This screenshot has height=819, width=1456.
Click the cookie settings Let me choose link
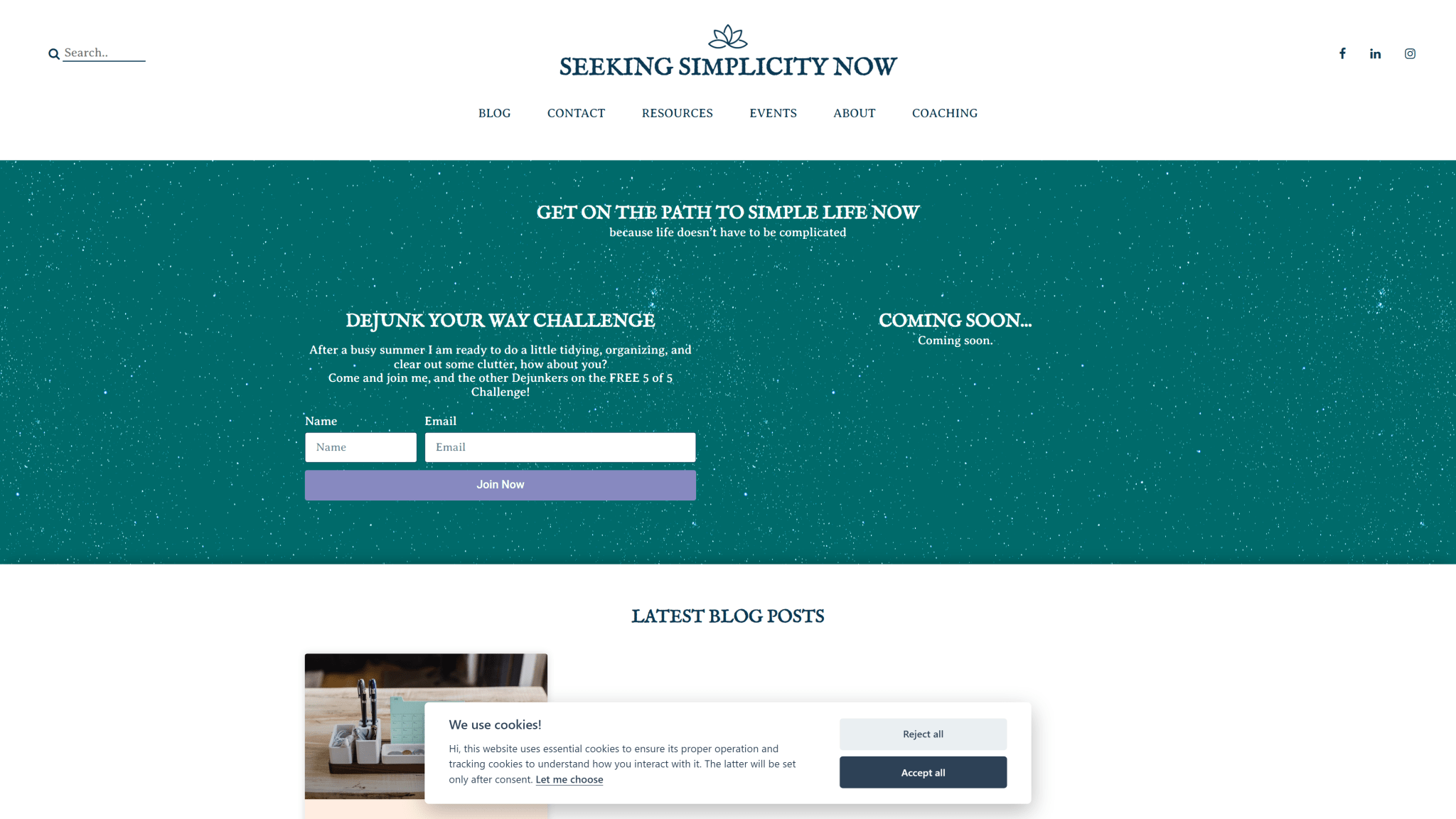[x=570, y=779]
